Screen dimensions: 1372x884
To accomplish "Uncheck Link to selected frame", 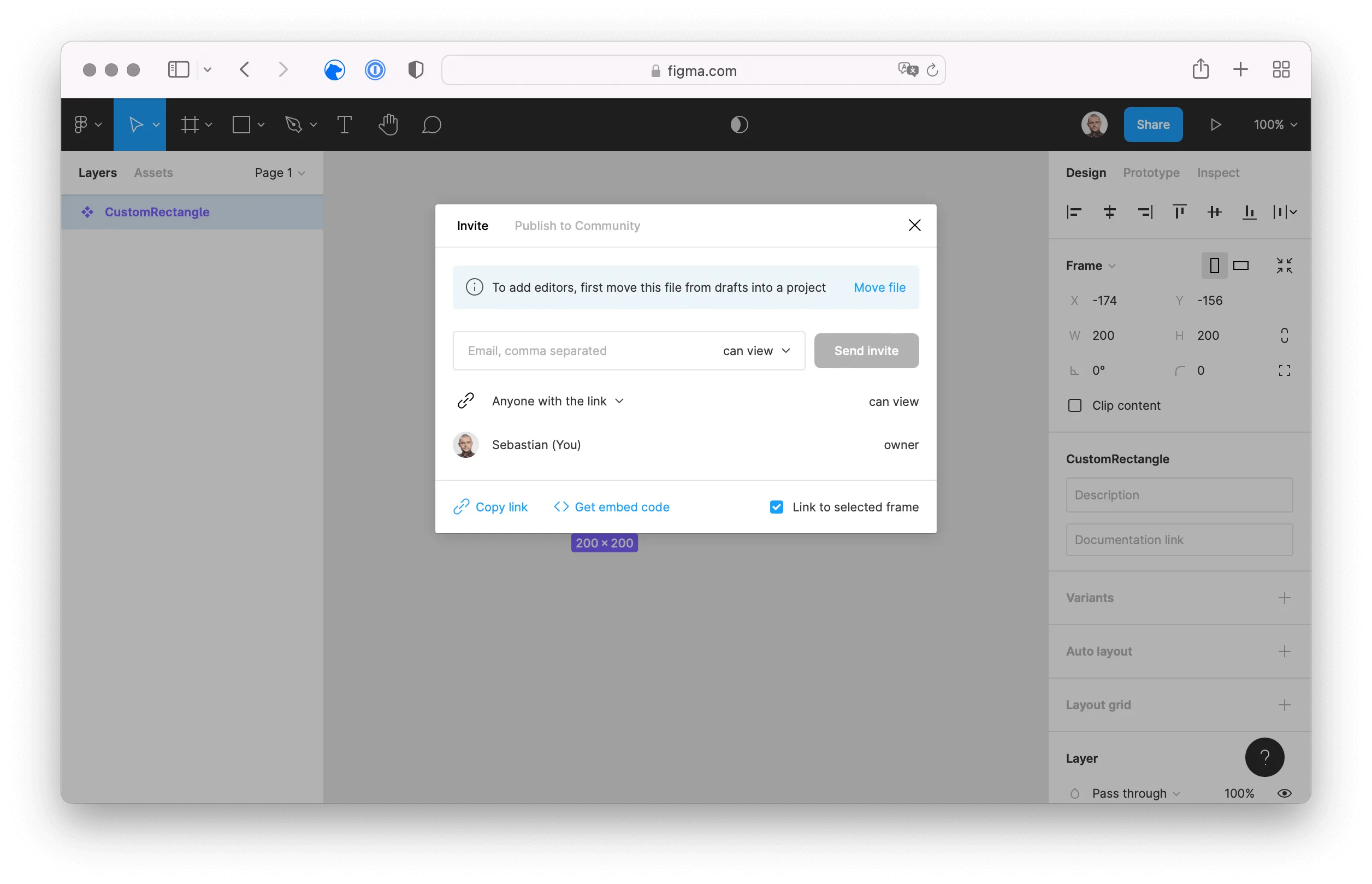I will pyautogui.click(x=776, y=507).
